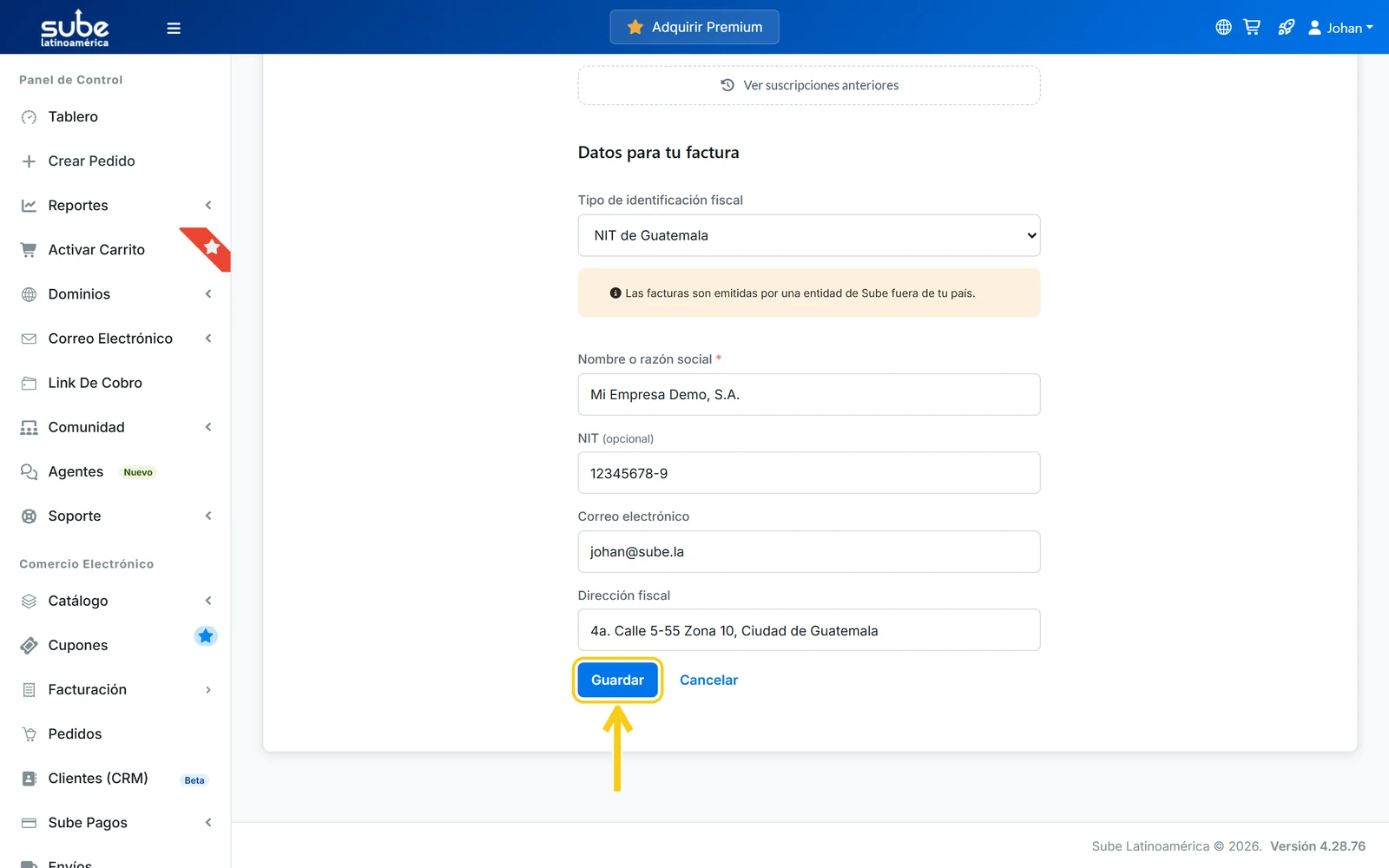Click the Adquirir Premium button
This screenshot has height=868, width=1389.
click(694, 27)
